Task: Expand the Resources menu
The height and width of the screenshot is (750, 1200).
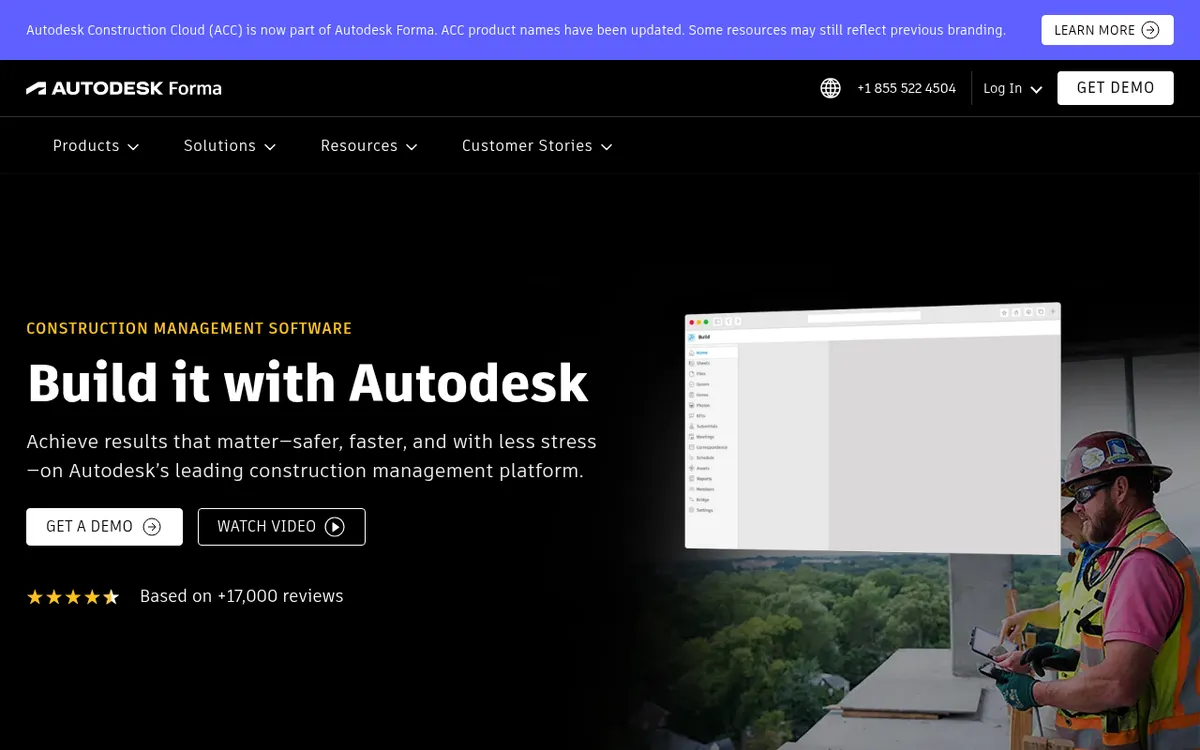Action: (x=369, y=146)
